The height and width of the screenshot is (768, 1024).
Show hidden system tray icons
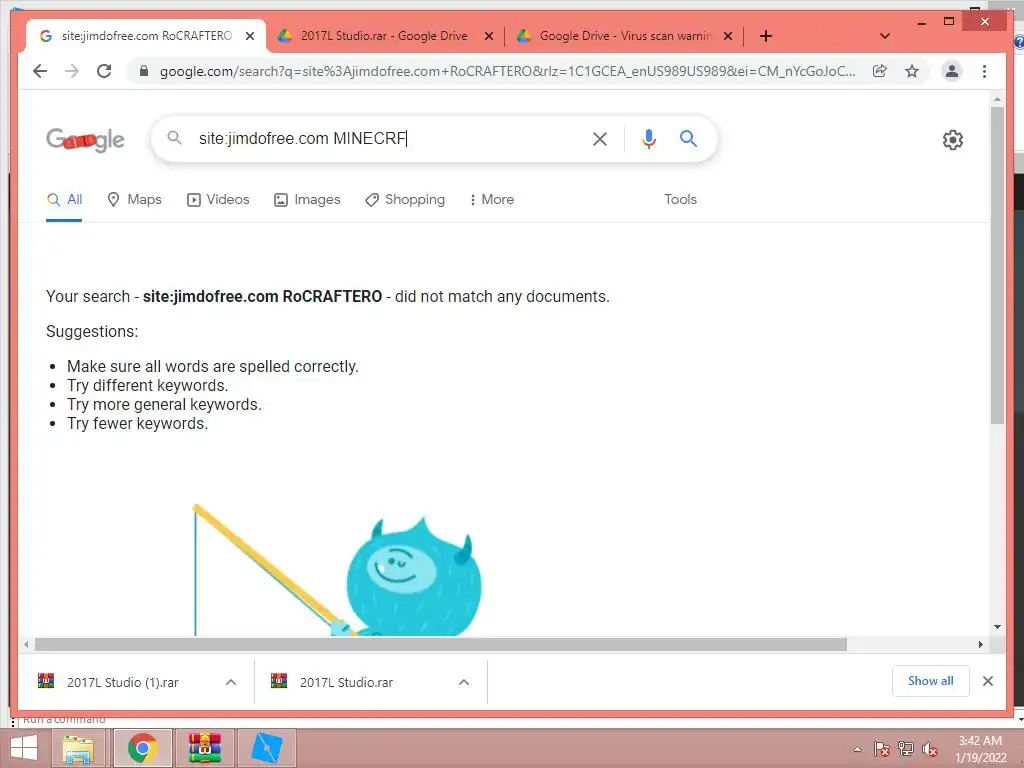857,749
